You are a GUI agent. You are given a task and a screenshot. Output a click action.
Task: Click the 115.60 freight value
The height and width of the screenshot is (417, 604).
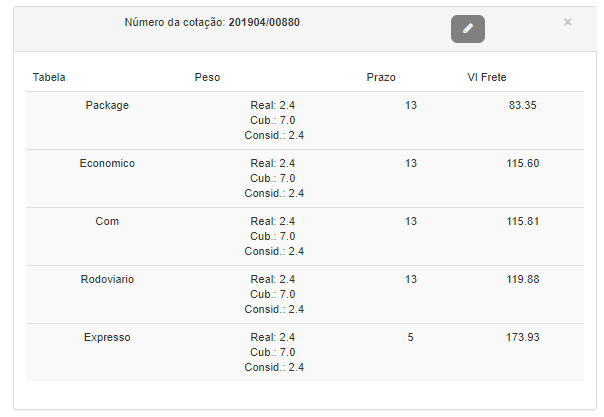pyautogui.click(x=523, y=163)
